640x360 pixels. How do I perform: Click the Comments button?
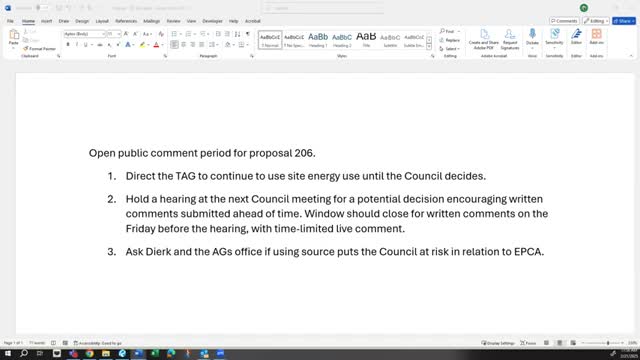click(x=564, y=21)
